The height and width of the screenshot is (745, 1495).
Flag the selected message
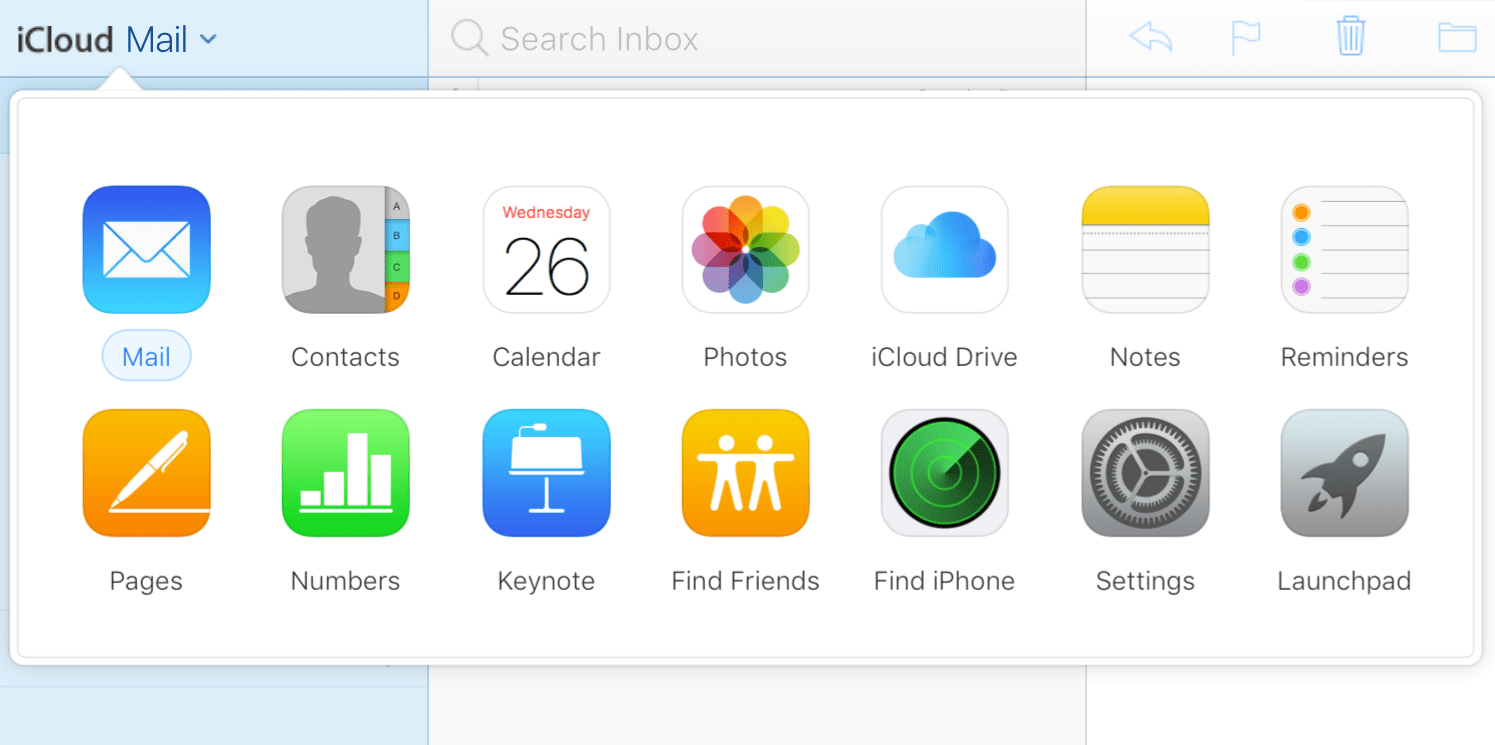click(1246, 36)
